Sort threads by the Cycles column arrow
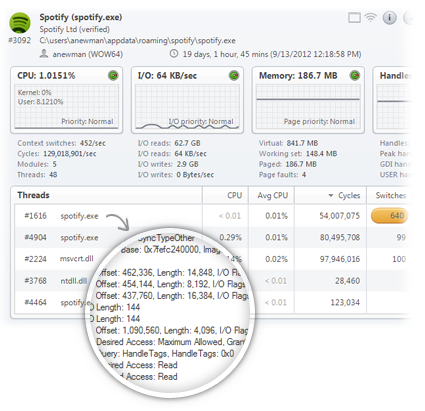This screenshot has height=411, width=425. tap(331, 195)
